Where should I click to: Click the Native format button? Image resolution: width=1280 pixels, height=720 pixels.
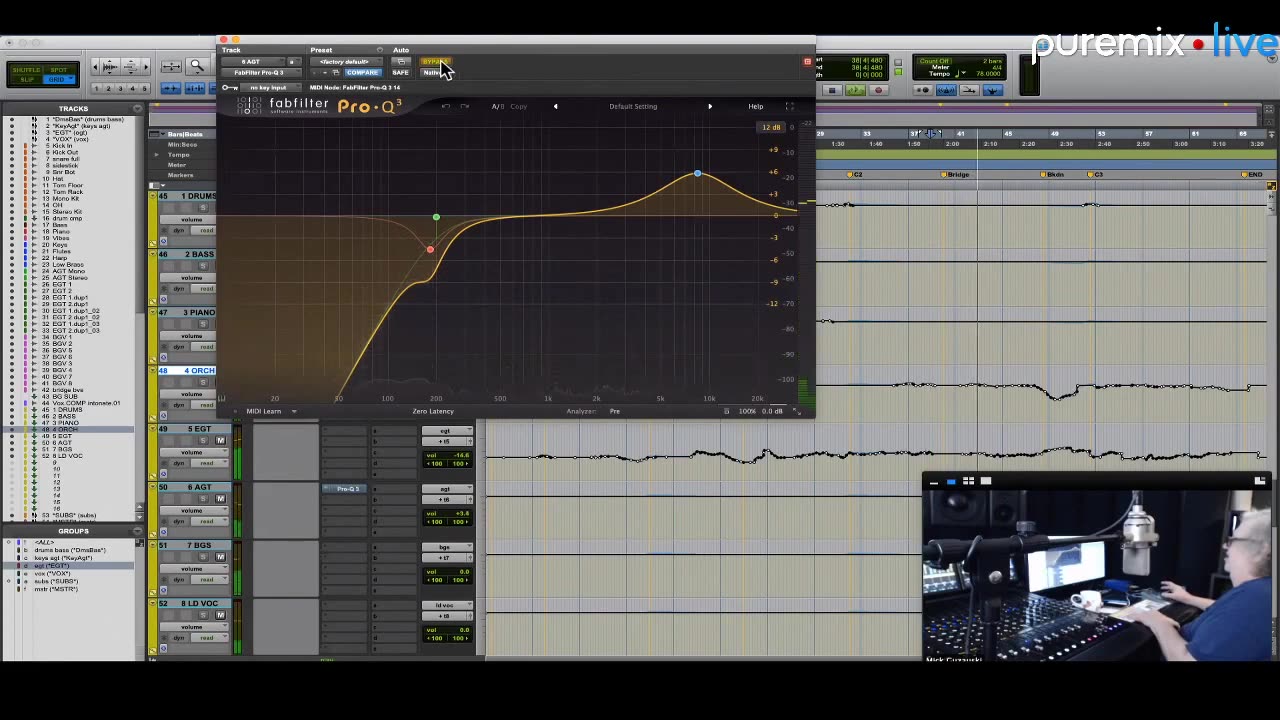pyautogui.click(x=434, y=72)
